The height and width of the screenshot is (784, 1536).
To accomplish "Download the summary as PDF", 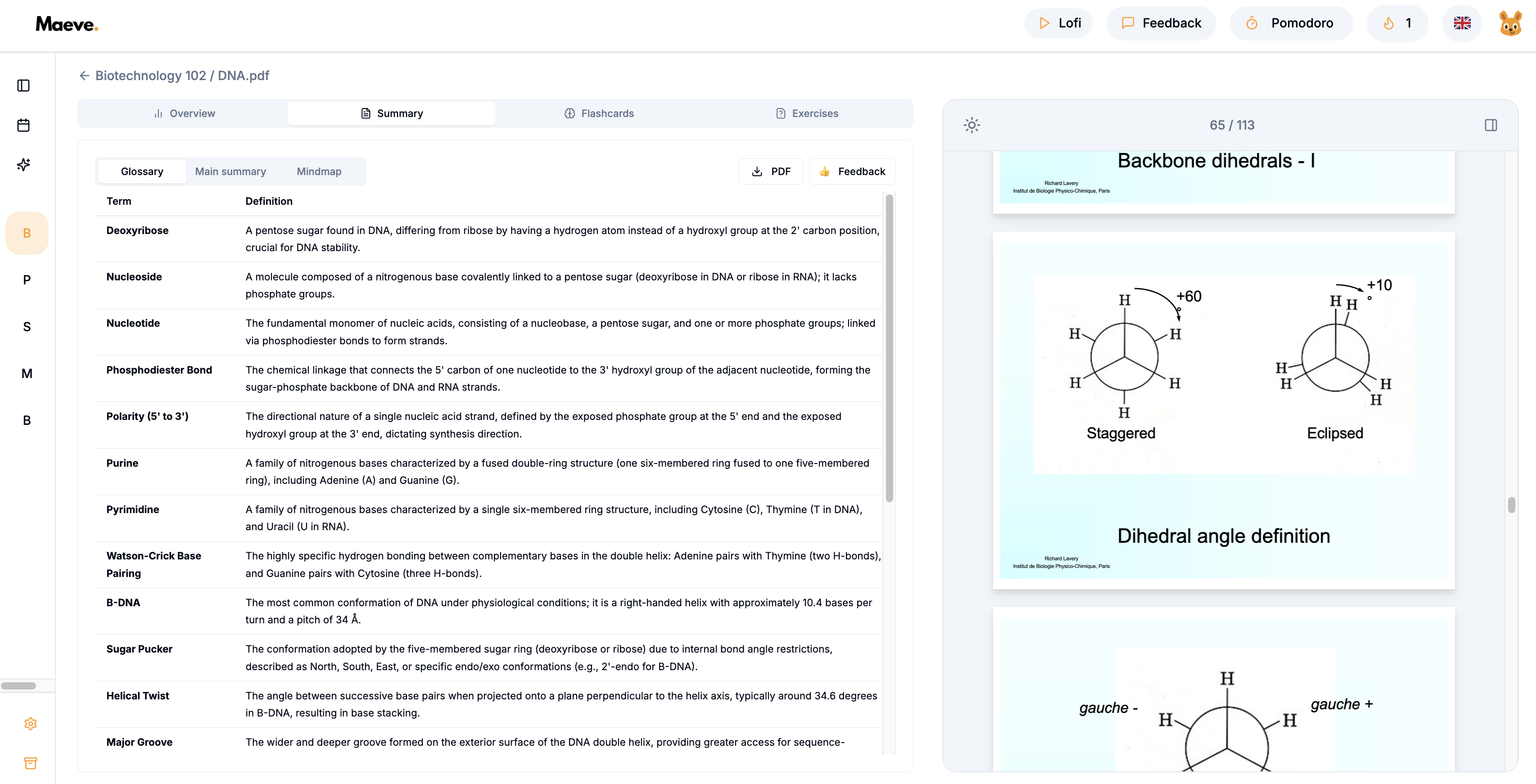I will (x=770, y=172).
